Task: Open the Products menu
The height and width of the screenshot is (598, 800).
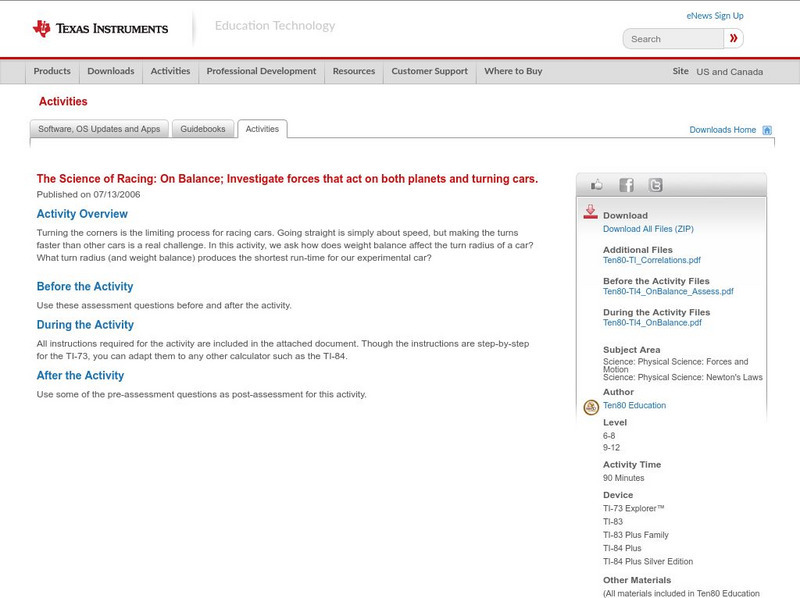Action: click(52, 71)
